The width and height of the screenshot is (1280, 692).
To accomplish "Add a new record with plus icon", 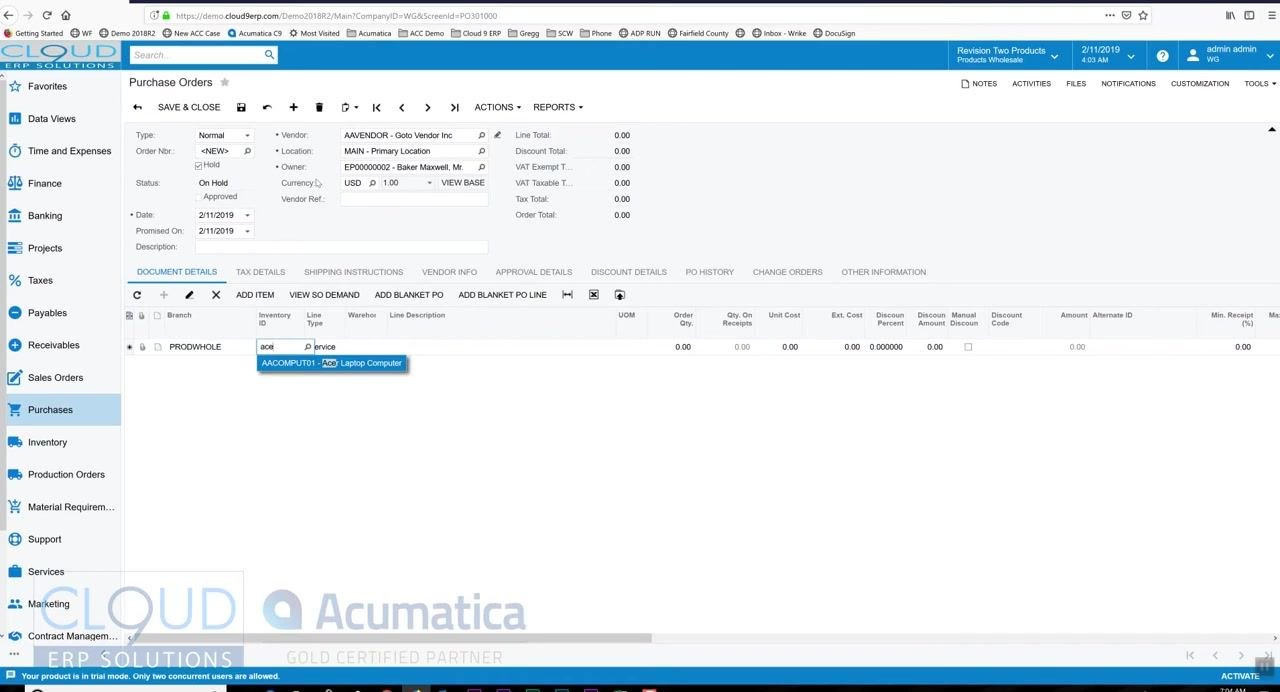I will coord(293,107).
